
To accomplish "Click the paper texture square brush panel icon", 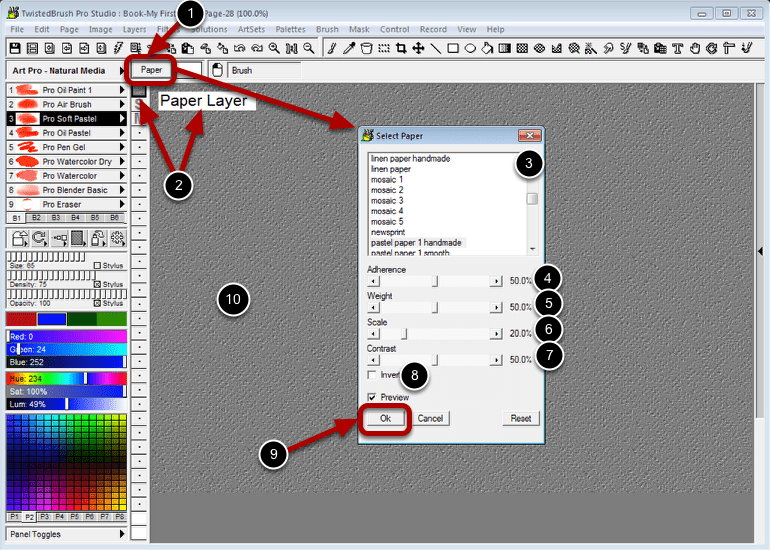I will click(78, 238).
